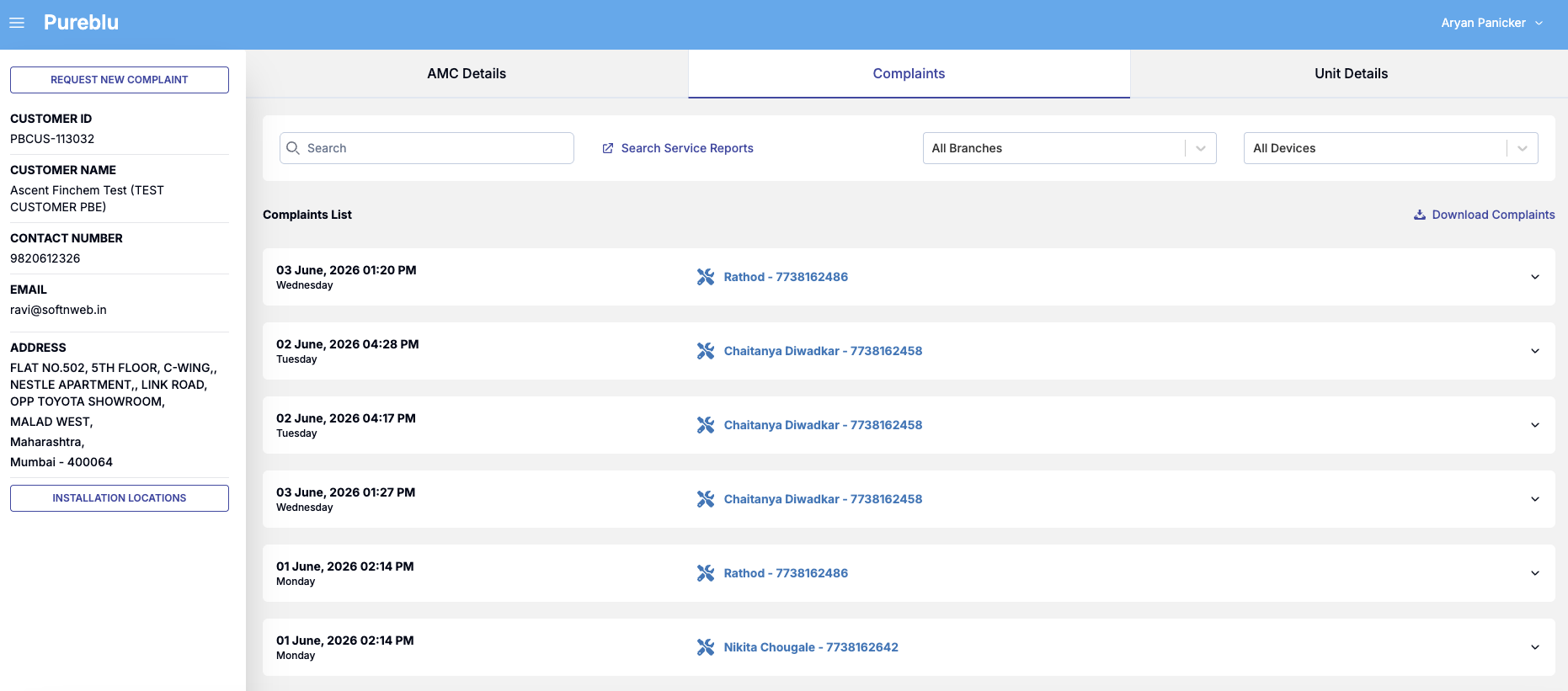
Task: Expand the Nikita Chougale complaint row
Action: [1535, 647]
